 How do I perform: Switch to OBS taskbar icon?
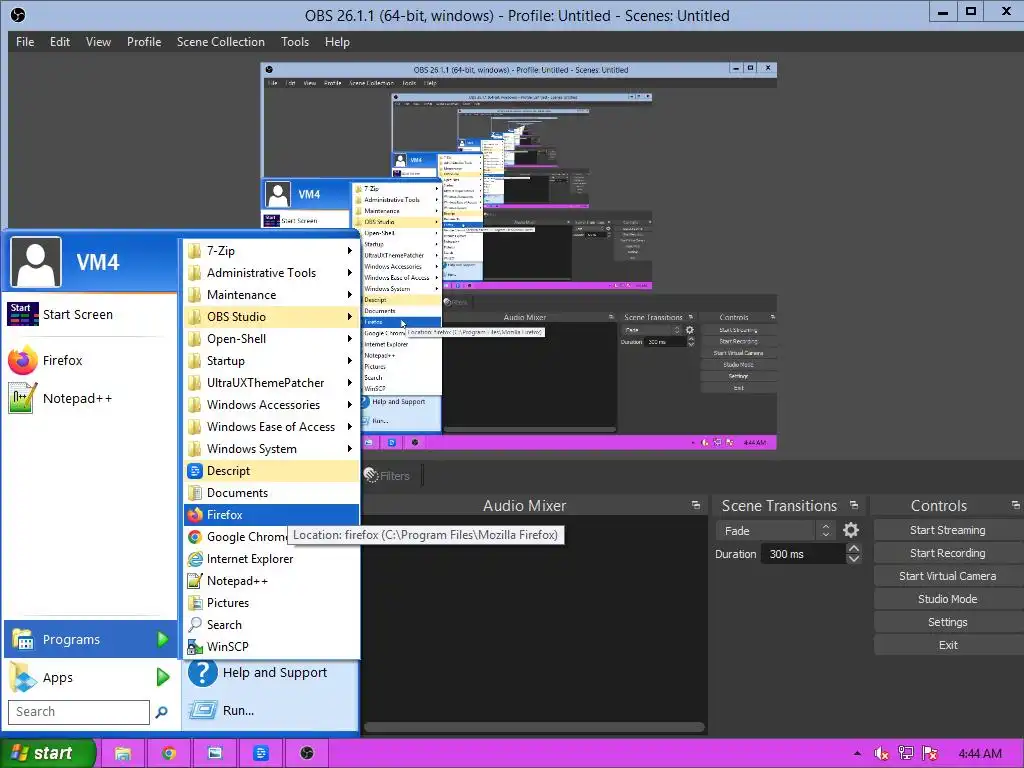pyautogui.click(x=307, y=754)
